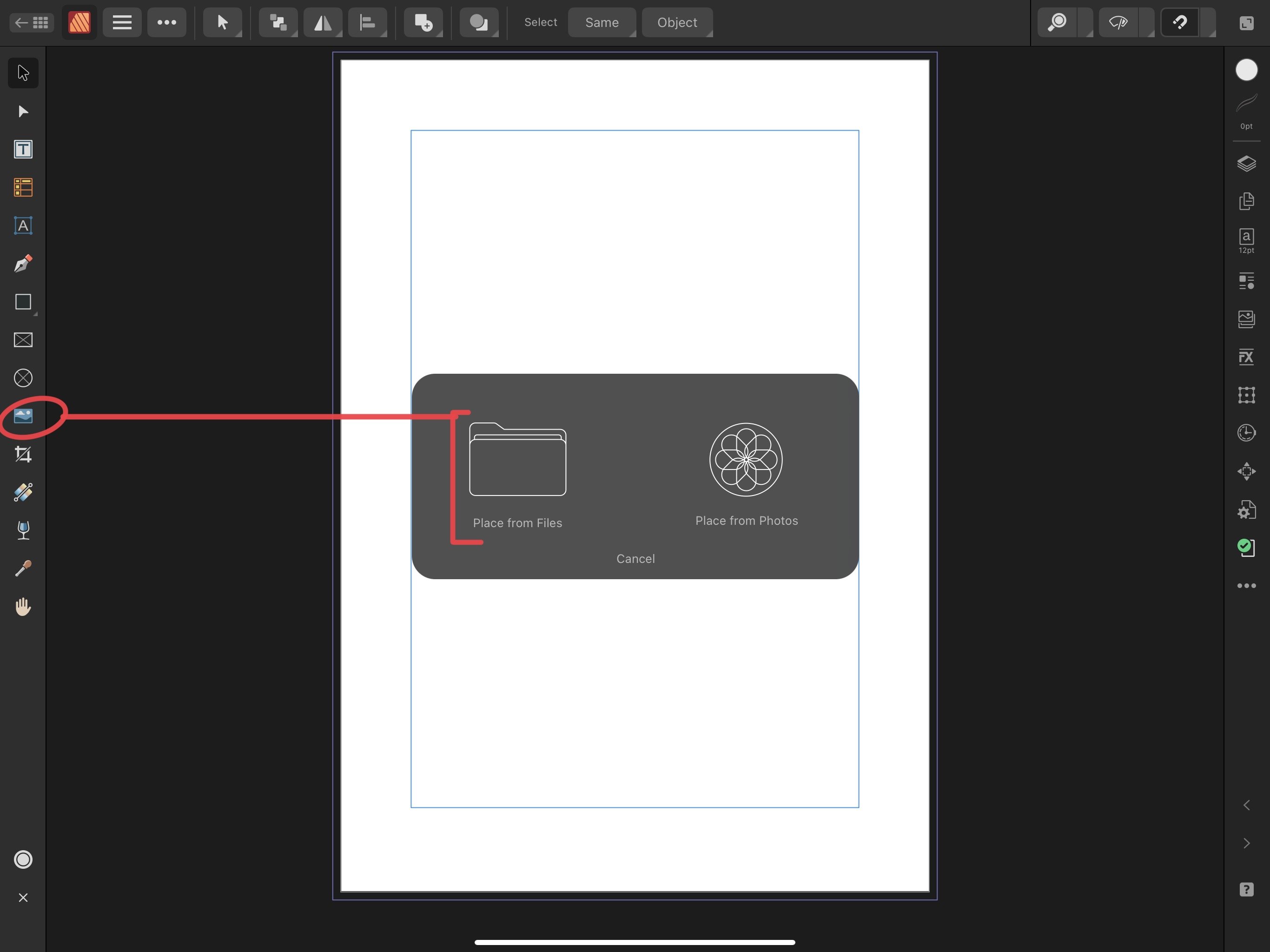
Task: Open the Select Object dropdown
Action: [x=677, y=22]
